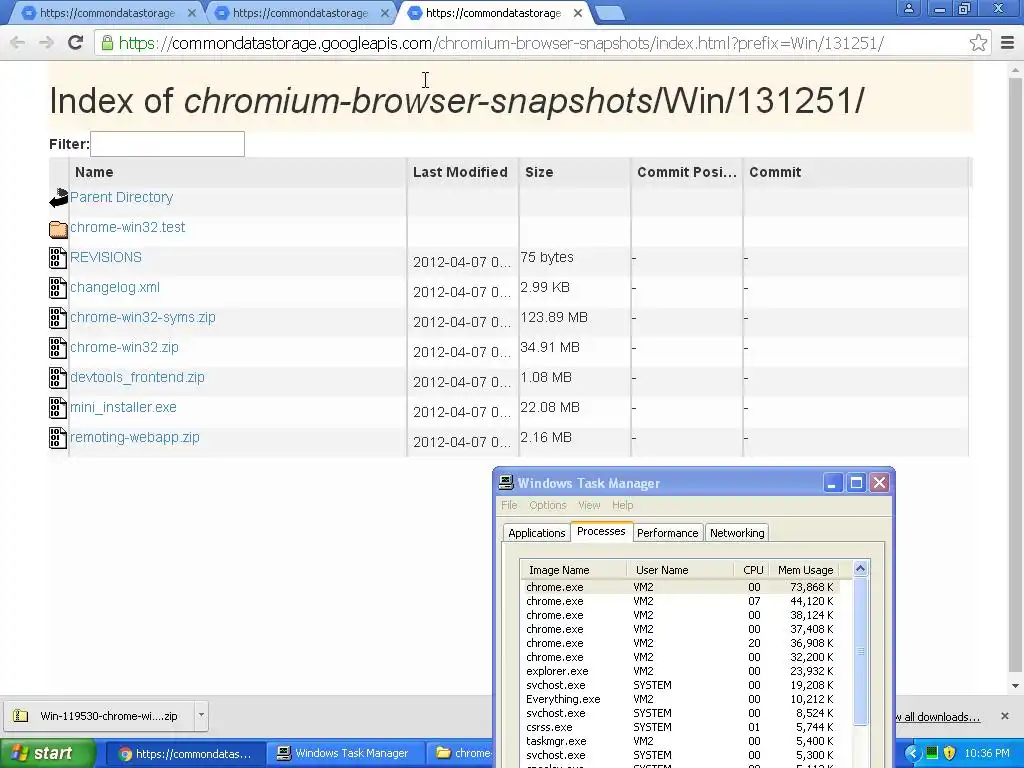Image resolution: width=1024 pixels, height=768 pixels.
Task: Sort processes by Image Name column
Action: point(573,570)
